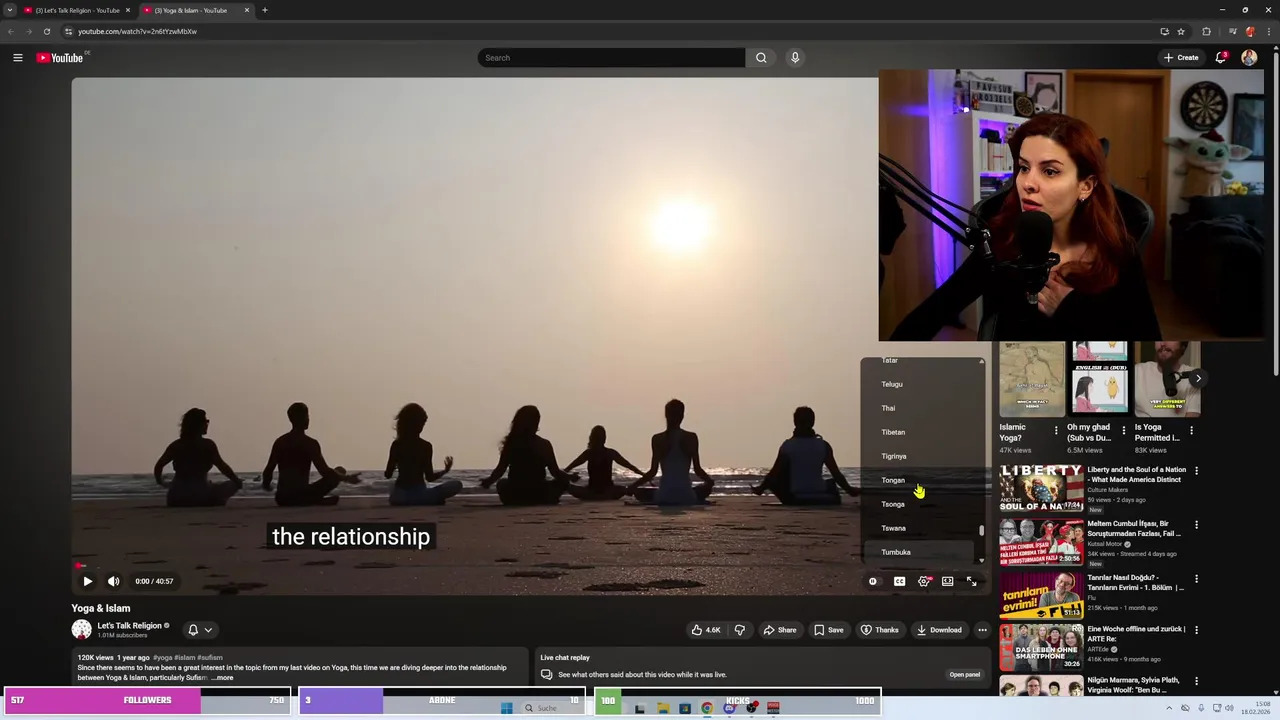This screenshot has height=720, width=1280.
Task: Open Eine Woche offline und zurück video
Action: [x=1136, y=634]
